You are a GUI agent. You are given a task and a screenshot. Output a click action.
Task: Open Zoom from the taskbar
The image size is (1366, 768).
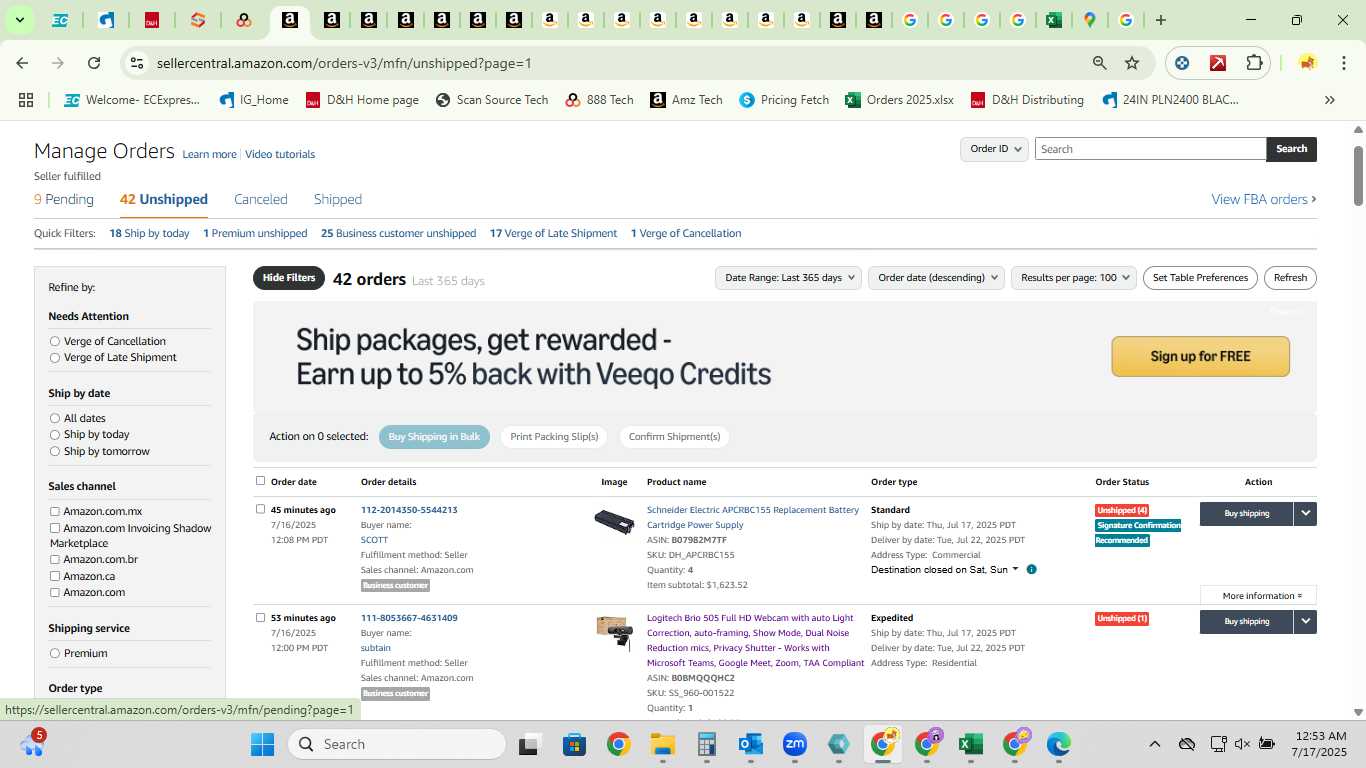coord(795,744)
